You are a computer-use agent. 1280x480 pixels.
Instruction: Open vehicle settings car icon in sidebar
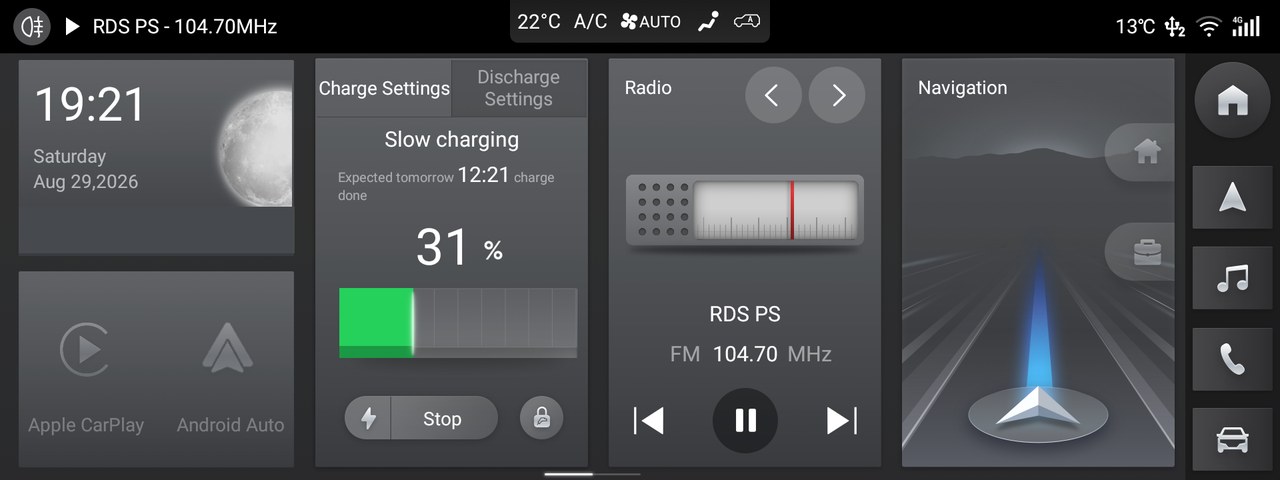1232,439
